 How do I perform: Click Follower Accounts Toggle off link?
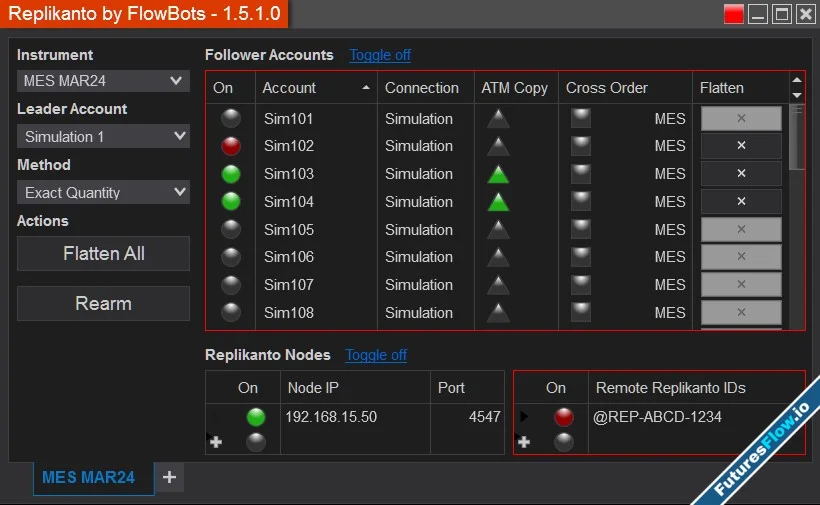tap(379, 55)
